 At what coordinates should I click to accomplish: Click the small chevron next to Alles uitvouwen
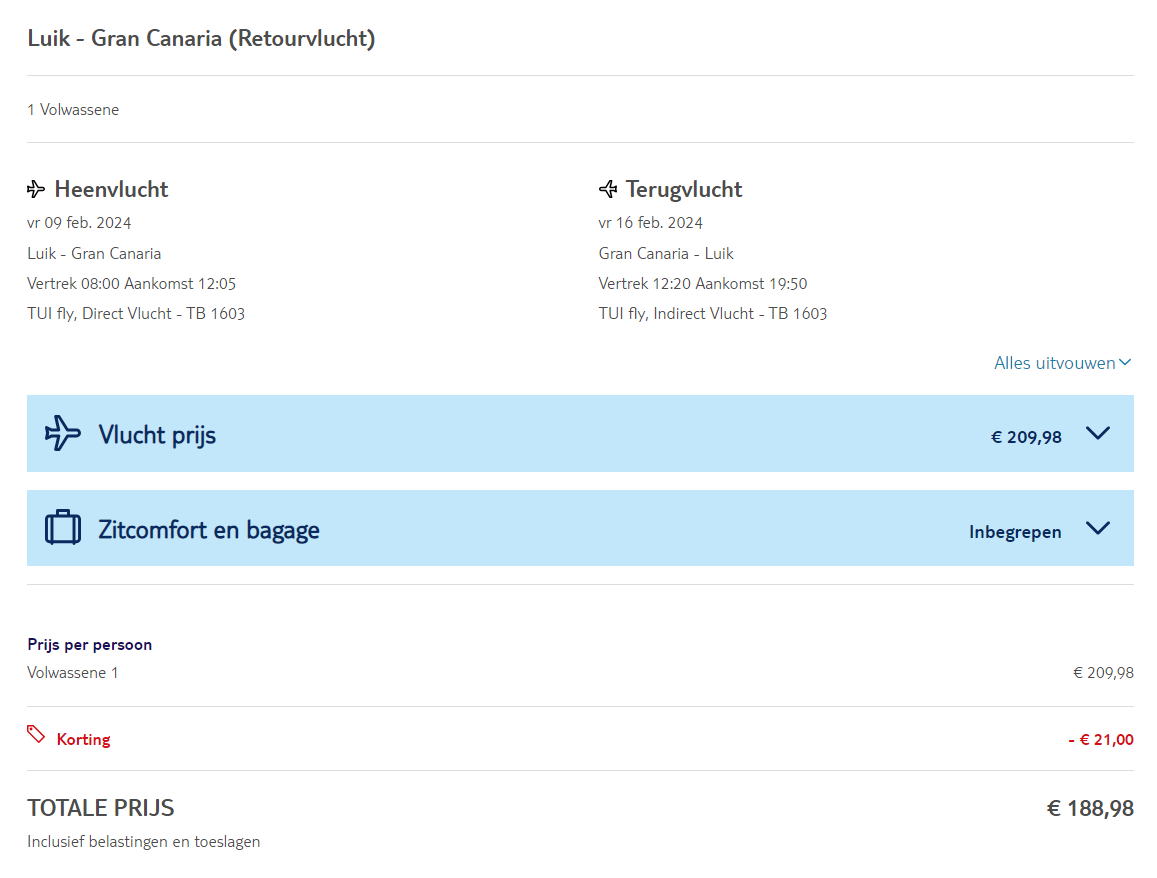(x=1126, y=363)
